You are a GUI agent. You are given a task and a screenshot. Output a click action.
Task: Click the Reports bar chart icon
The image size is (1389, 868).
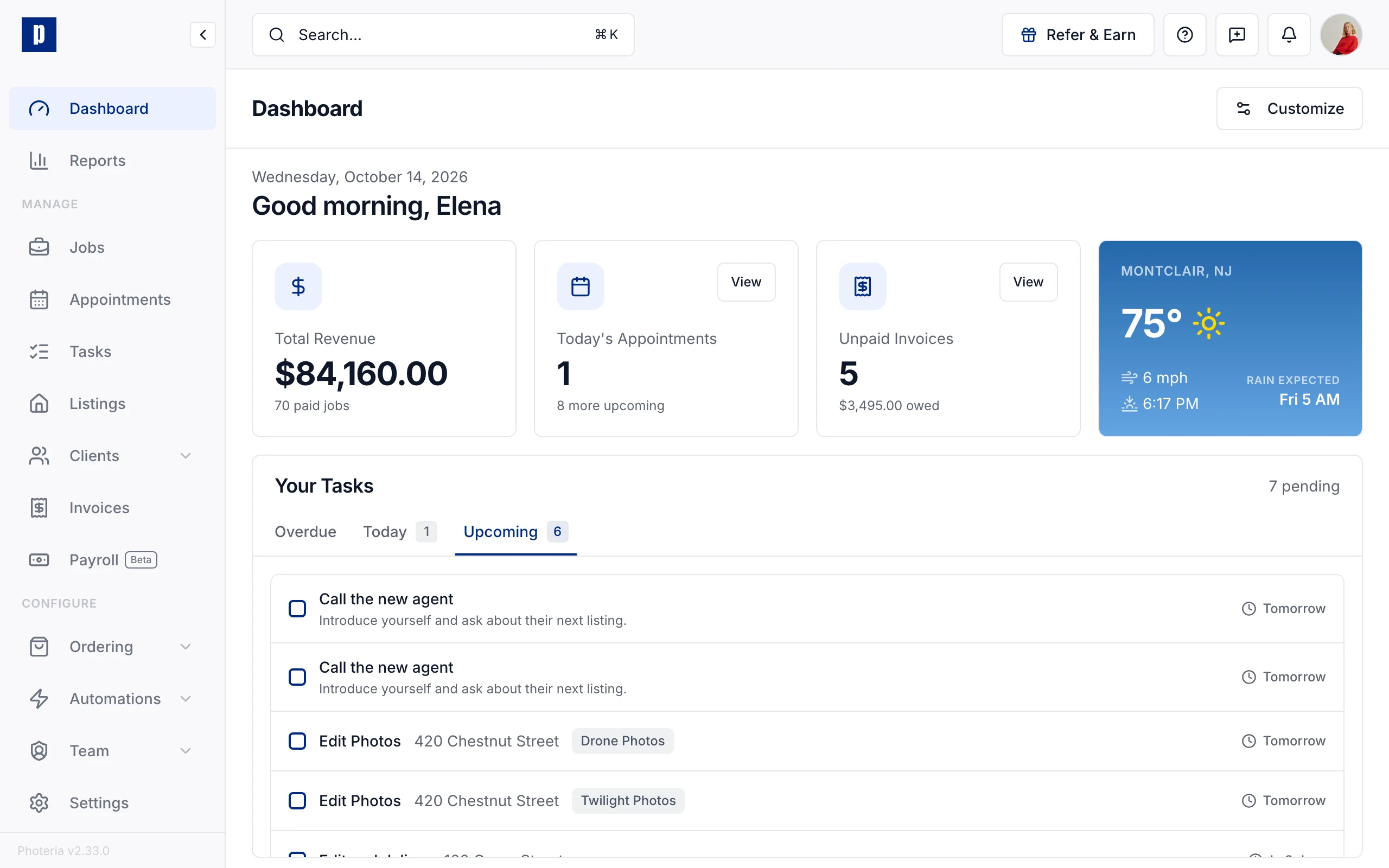[39, 161]
